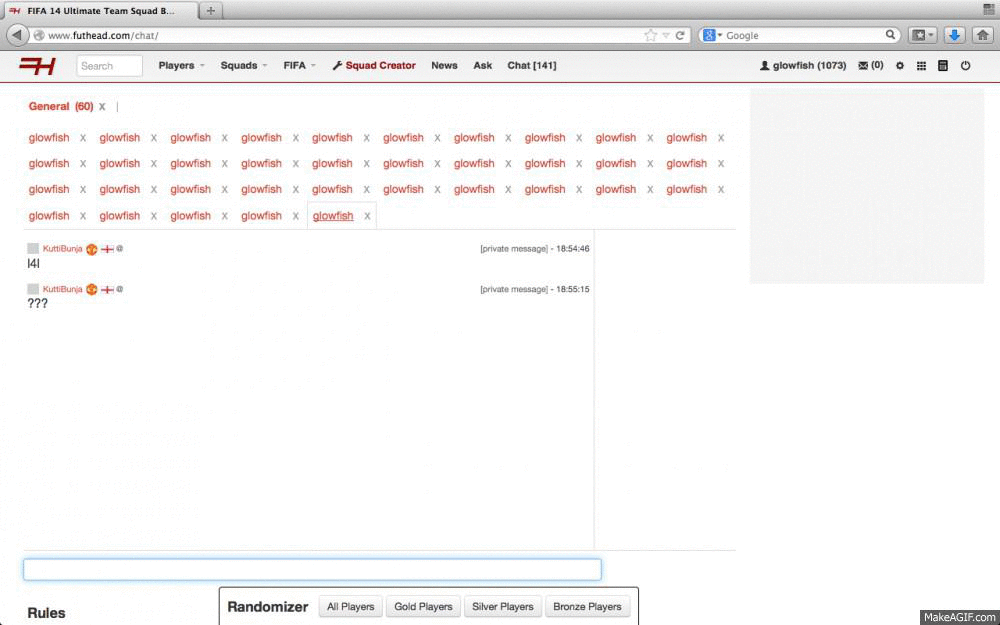
Task: Click the power logout icon
Action: 966,66
